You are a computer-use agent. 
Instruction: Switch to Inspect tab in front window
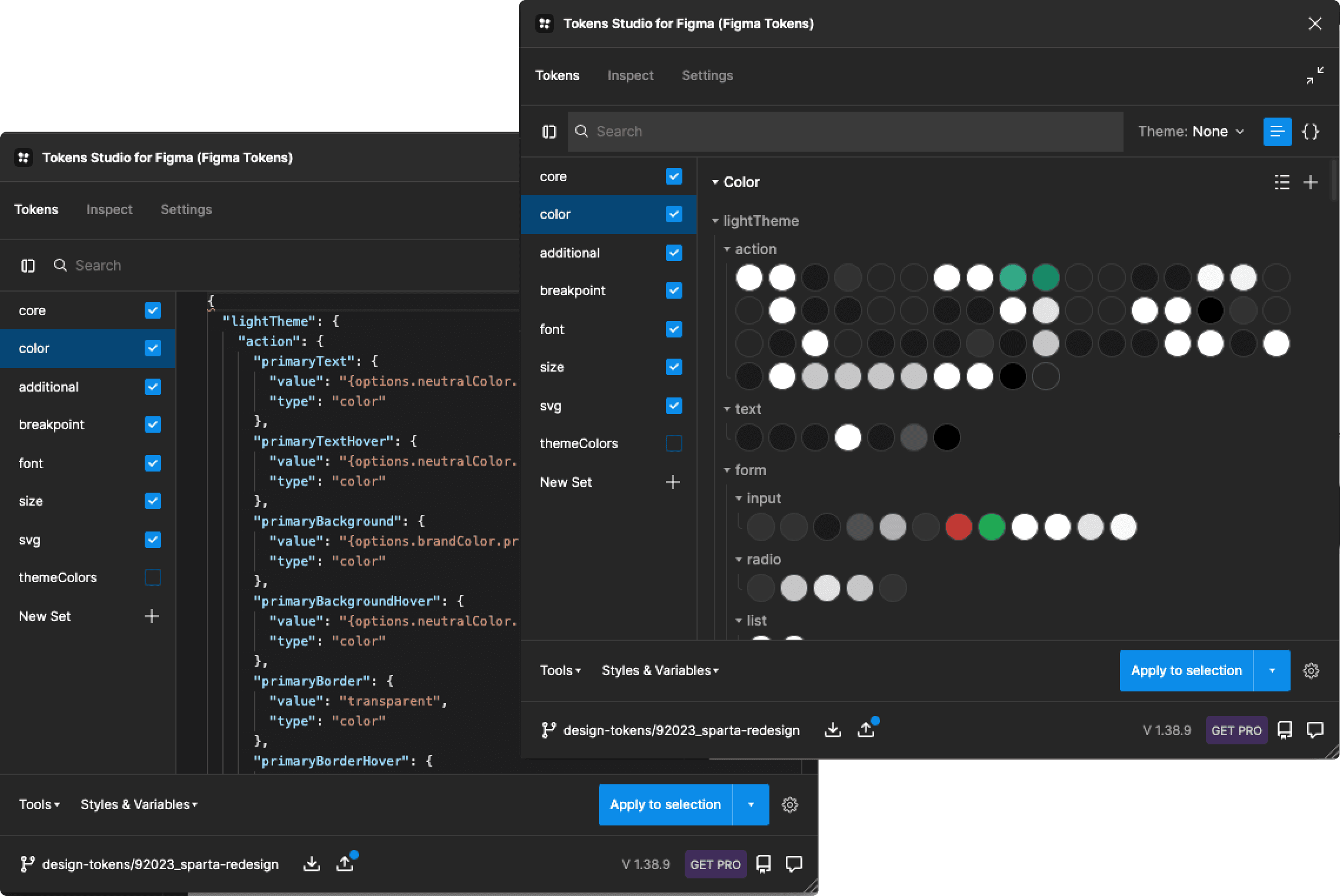(x=631, y=75)
